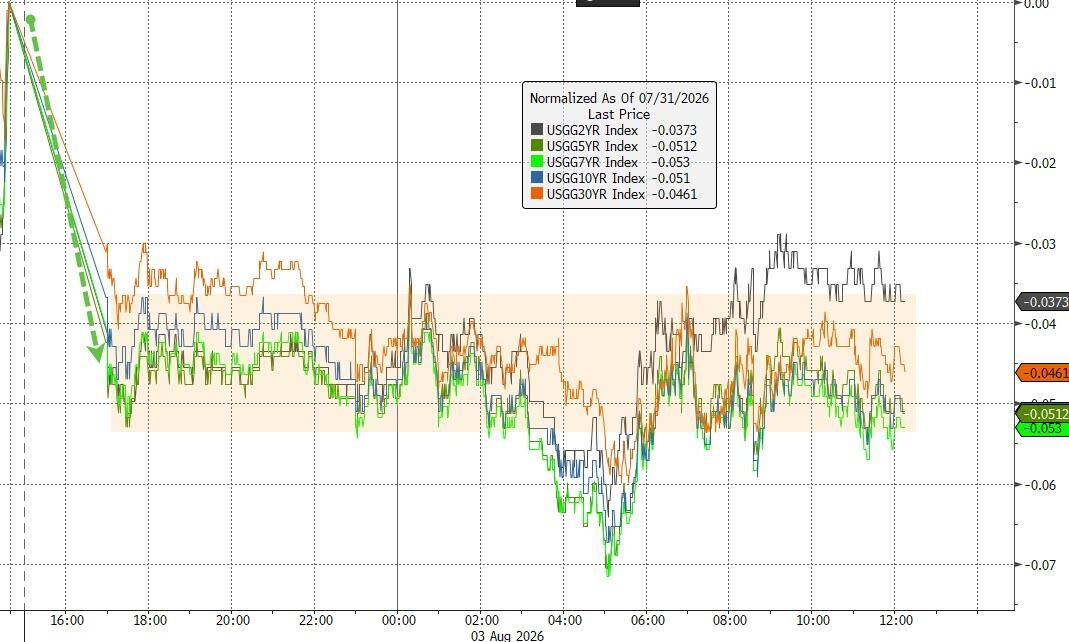
Task: Click the gray -0.0373 price tag
Action: [1042, 302]
